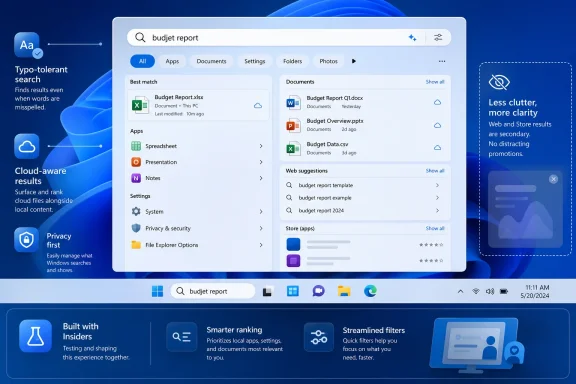Viewport: 576px width, 384px height.
Task: Expand the File Explorer Options chevron
Action: click(261, 245)
